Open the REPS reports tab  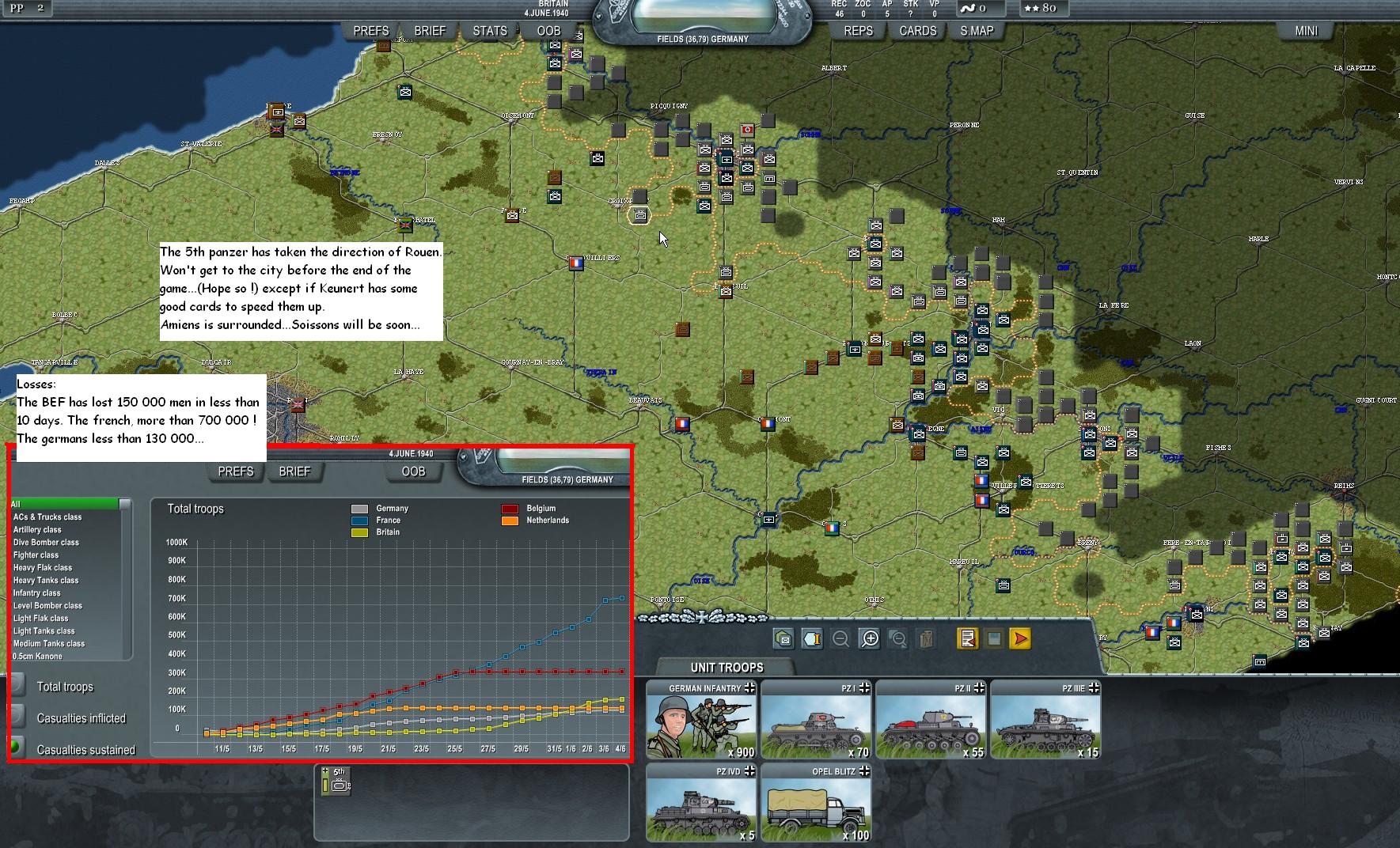tap(858, 31)
